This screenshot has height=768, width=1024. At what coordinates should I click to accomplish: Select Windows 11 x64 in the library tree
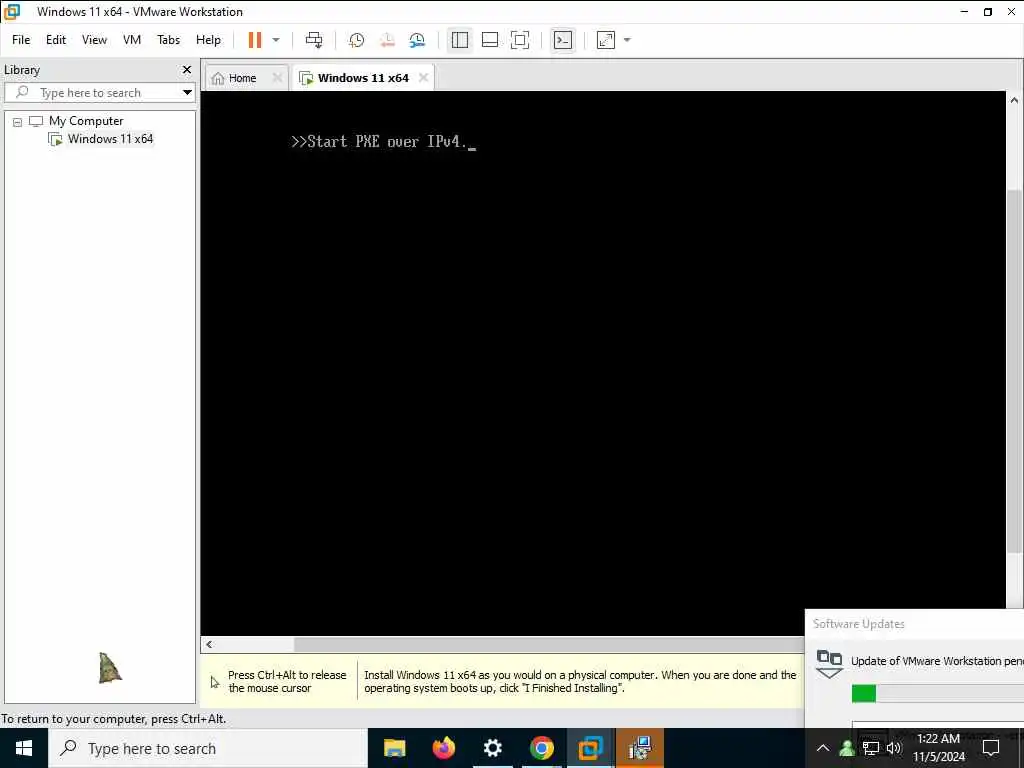(110, 138)
